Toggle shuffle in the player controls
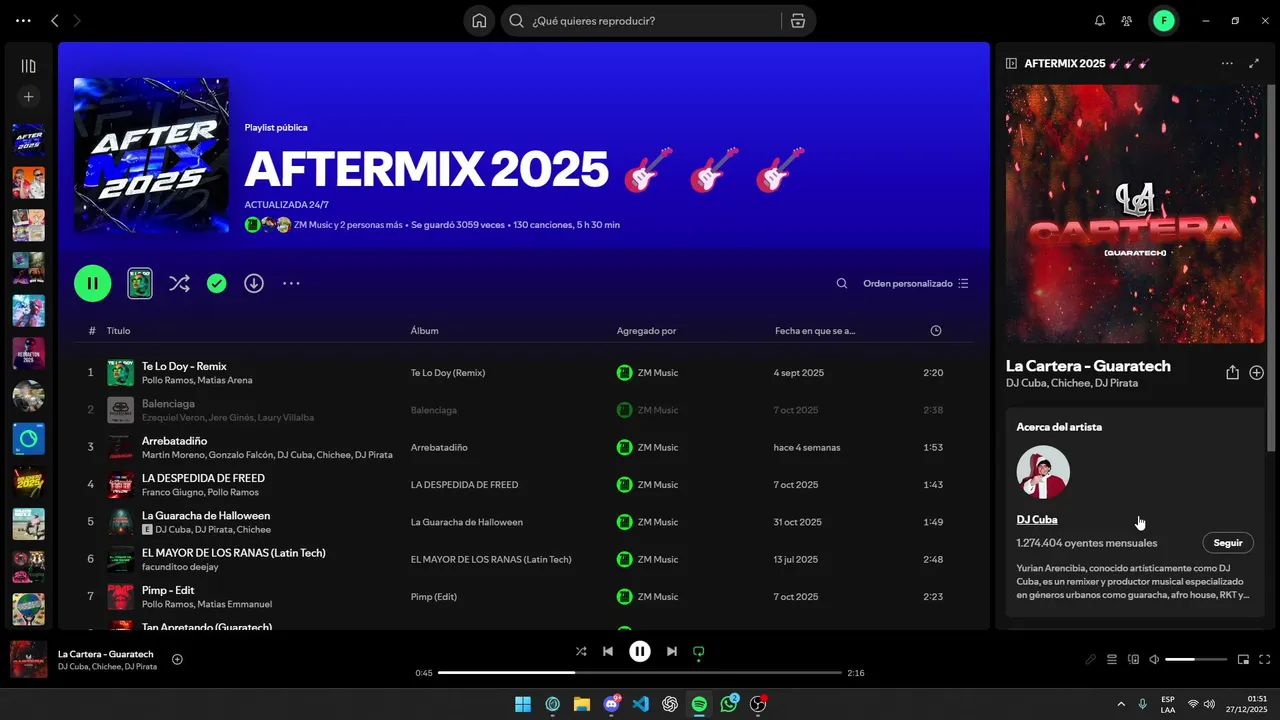 581,651
